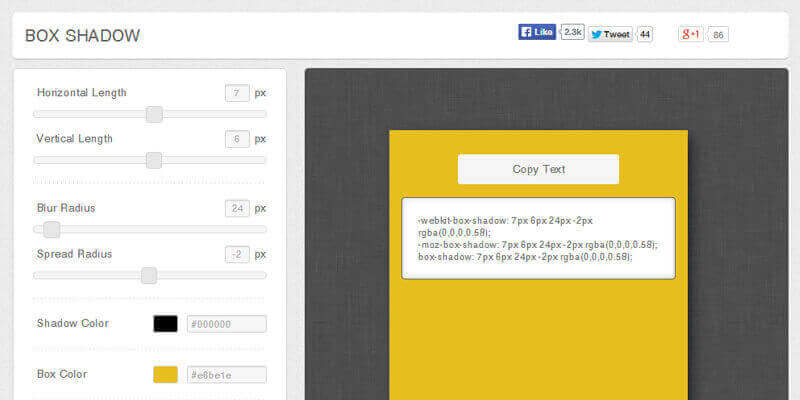Click the Spread Radius slider handle
The height and width of the screenshot is (400, 800).
(x=149, y=275)
